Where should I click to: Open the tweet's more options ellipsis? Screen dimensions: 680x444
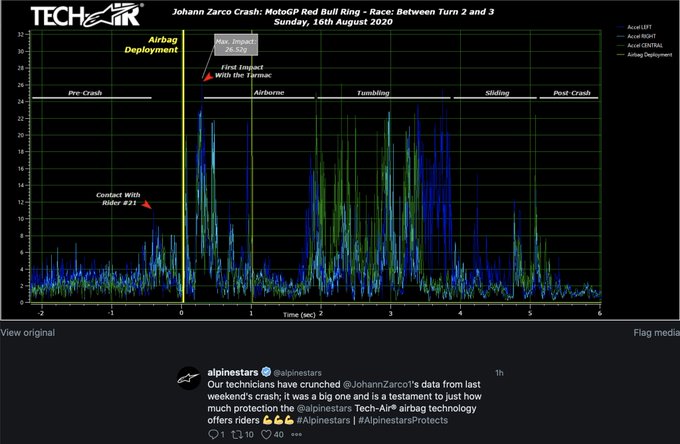click(296, 434)
